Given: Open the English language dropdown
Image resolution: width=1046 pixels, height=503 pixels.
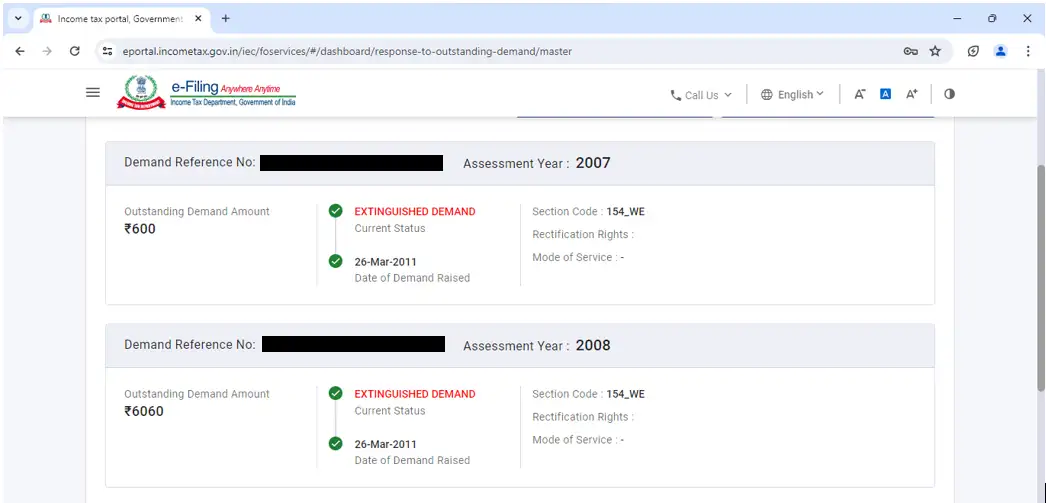Looking at the screenshot, I should coord(793,95).
